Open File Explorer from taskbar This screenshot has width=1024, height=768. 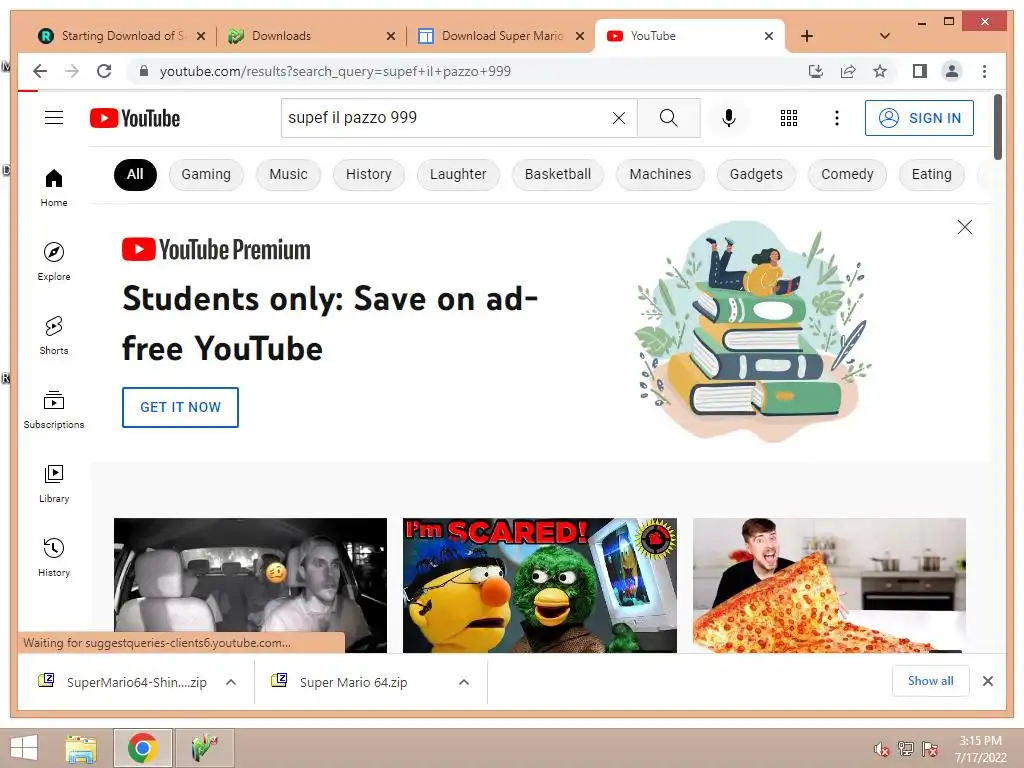pyautogui.click(x=81, y=748)
